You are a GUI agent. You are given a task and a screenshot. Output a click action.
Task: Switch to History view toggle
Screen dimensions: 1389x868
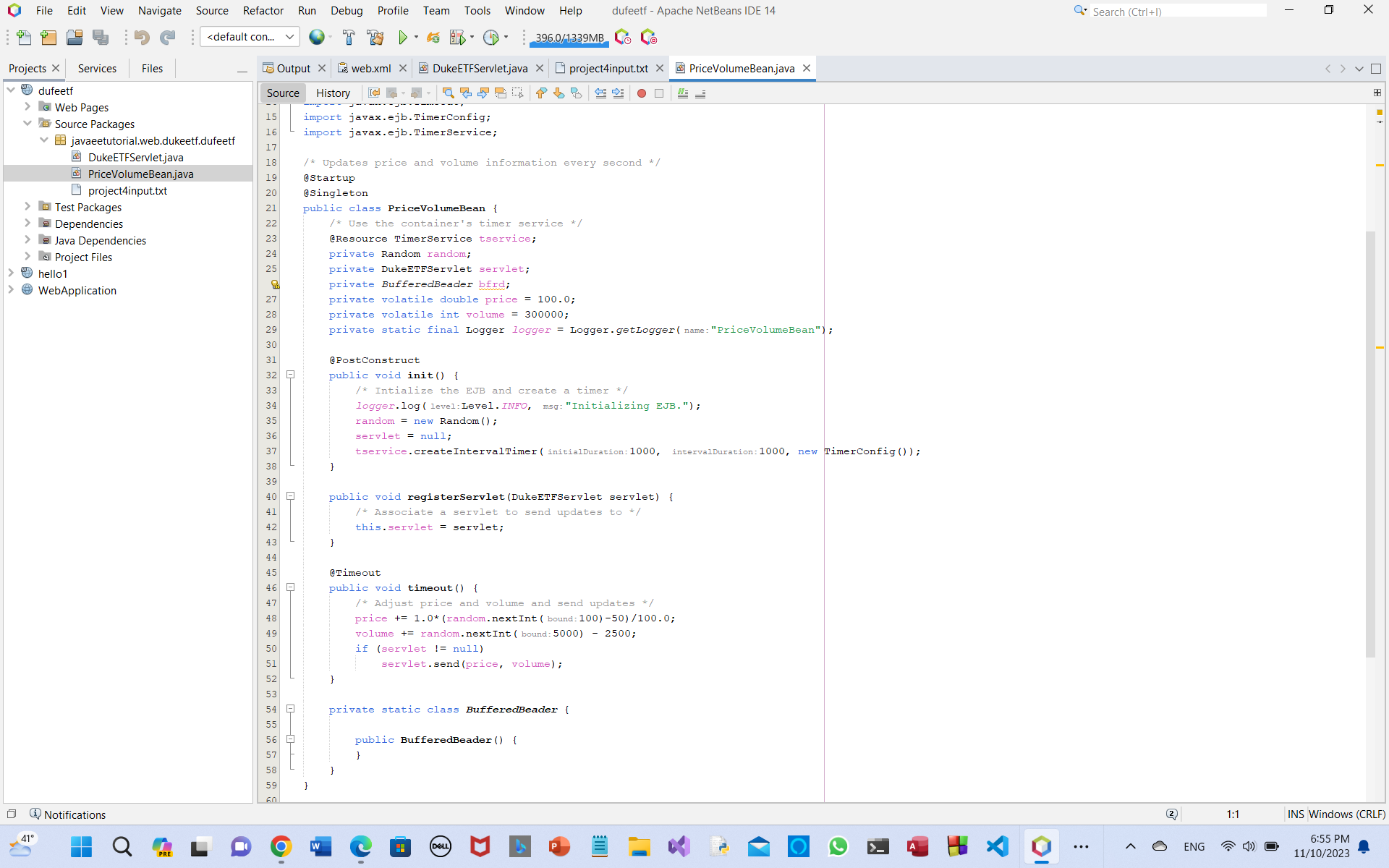coord(333,93)
